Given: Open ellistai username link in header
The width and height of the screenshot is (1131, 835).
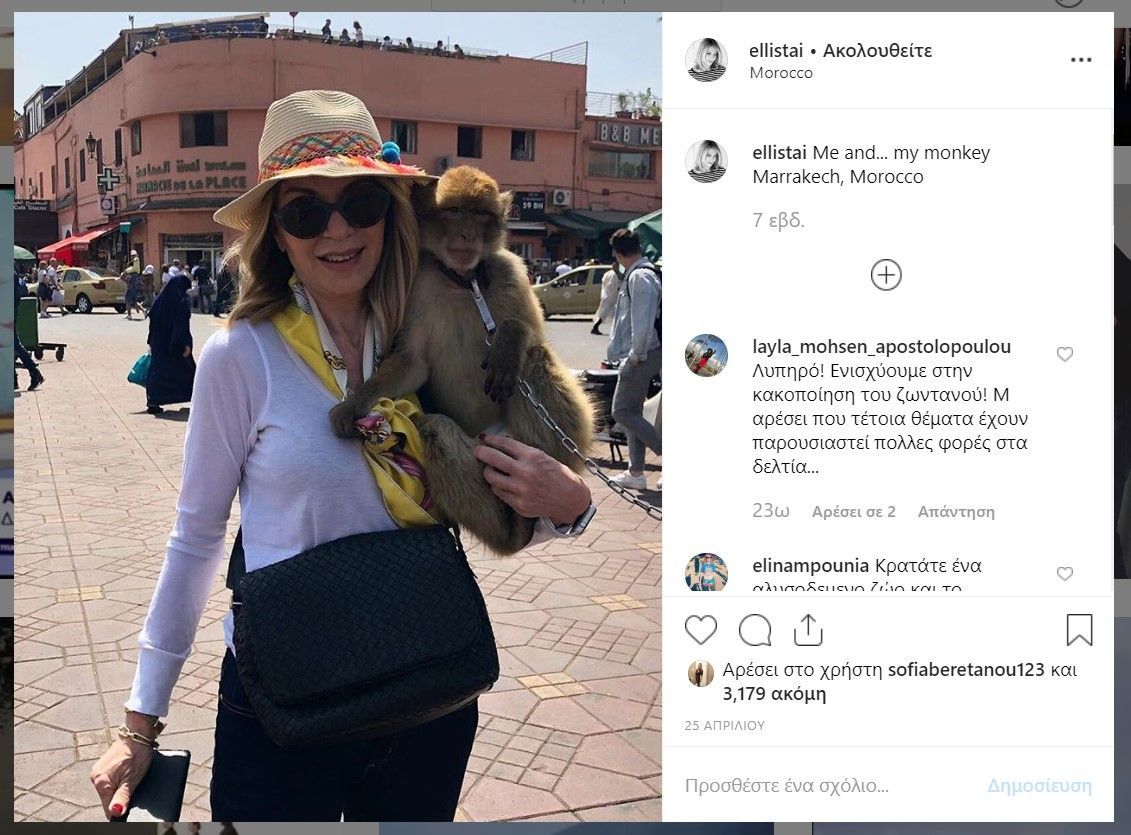Looking at the screenshot, I should click(x=776, y=50).
